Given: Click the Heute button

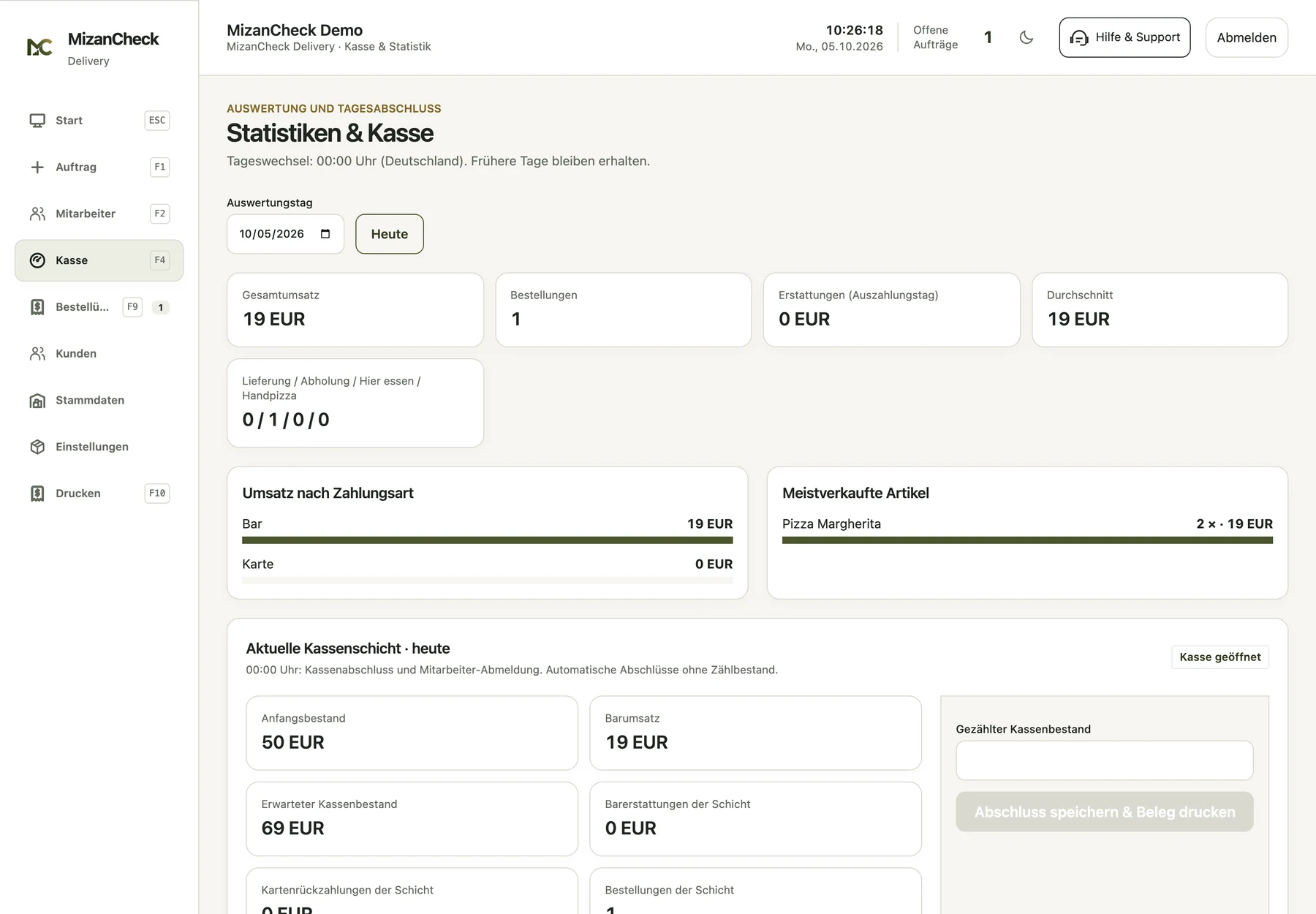Looking at the screenshot, I should 390,234.
